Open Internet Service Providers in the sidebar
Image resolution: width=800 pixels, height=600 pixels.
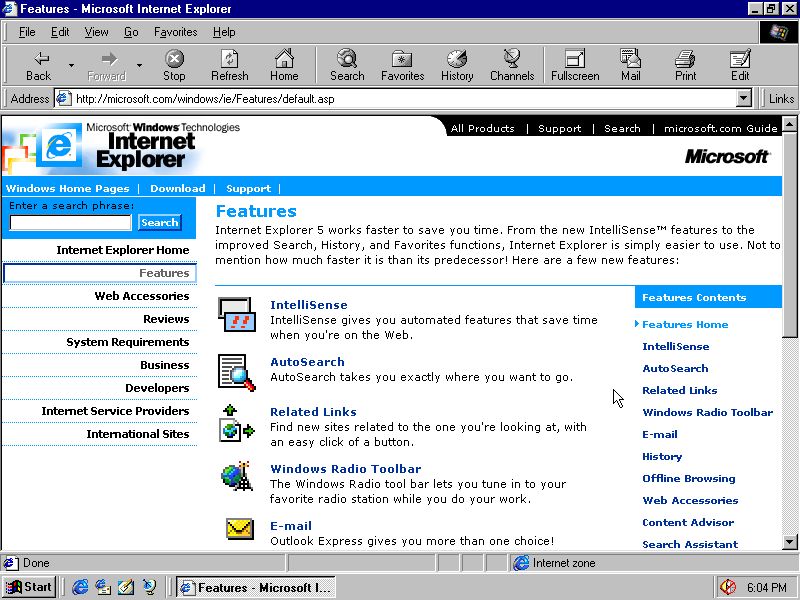[x=115, y=411]
